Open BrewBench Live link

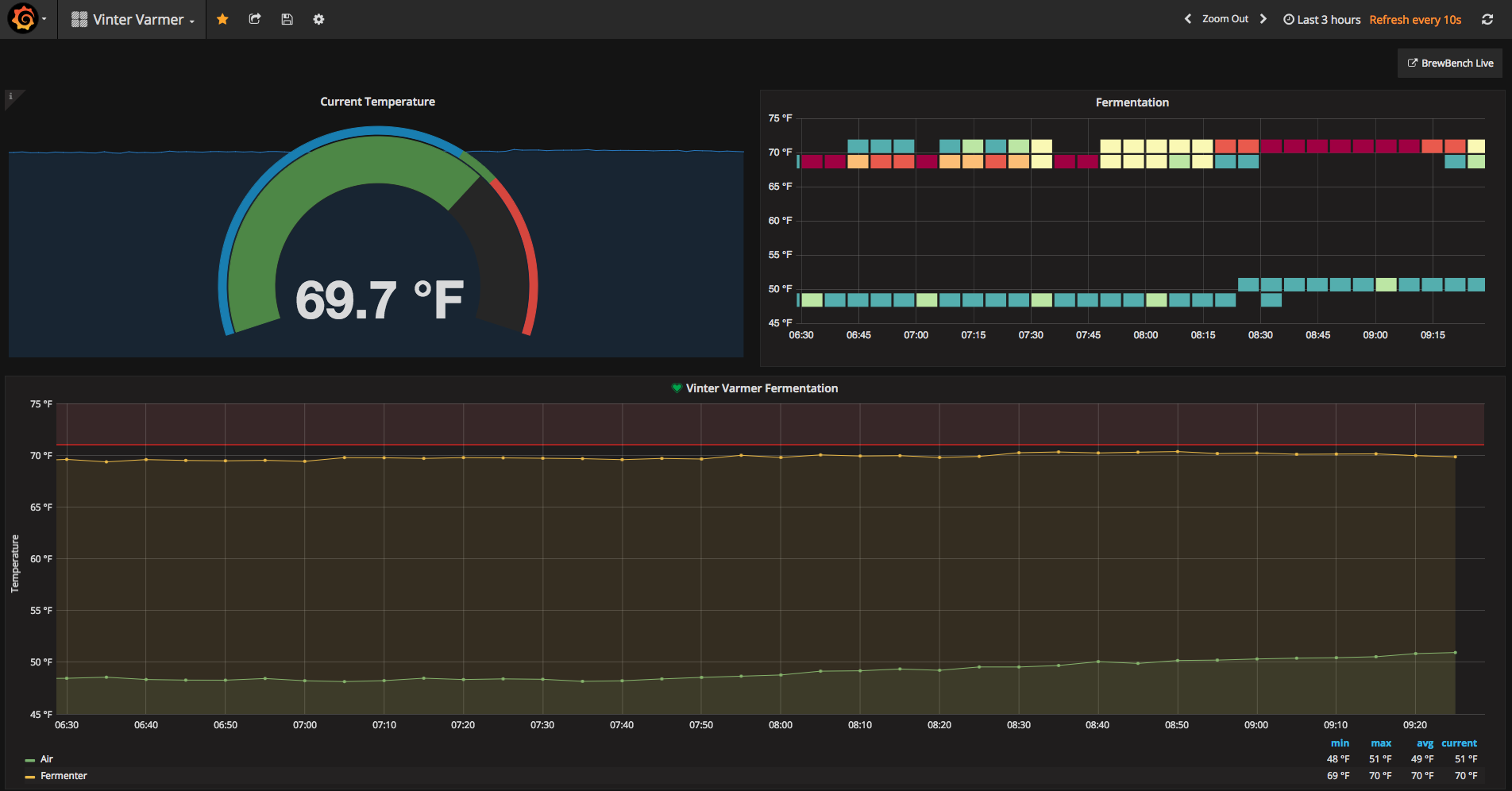tap(1449, 63)
